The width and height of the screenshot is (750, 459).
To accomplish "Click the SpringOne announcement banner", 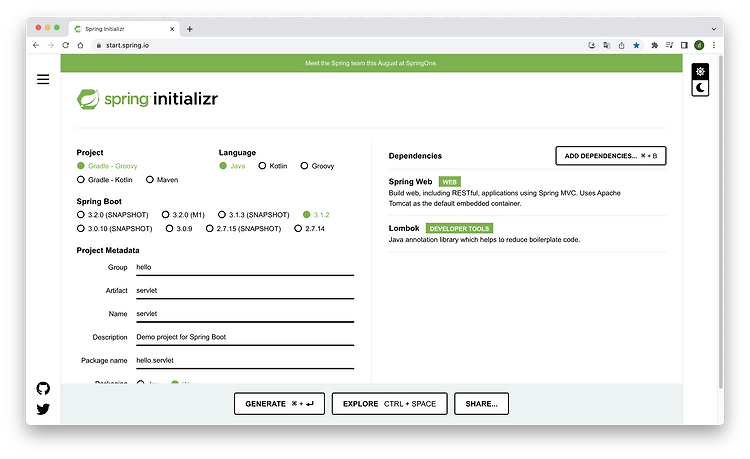I will click(372, 63).
